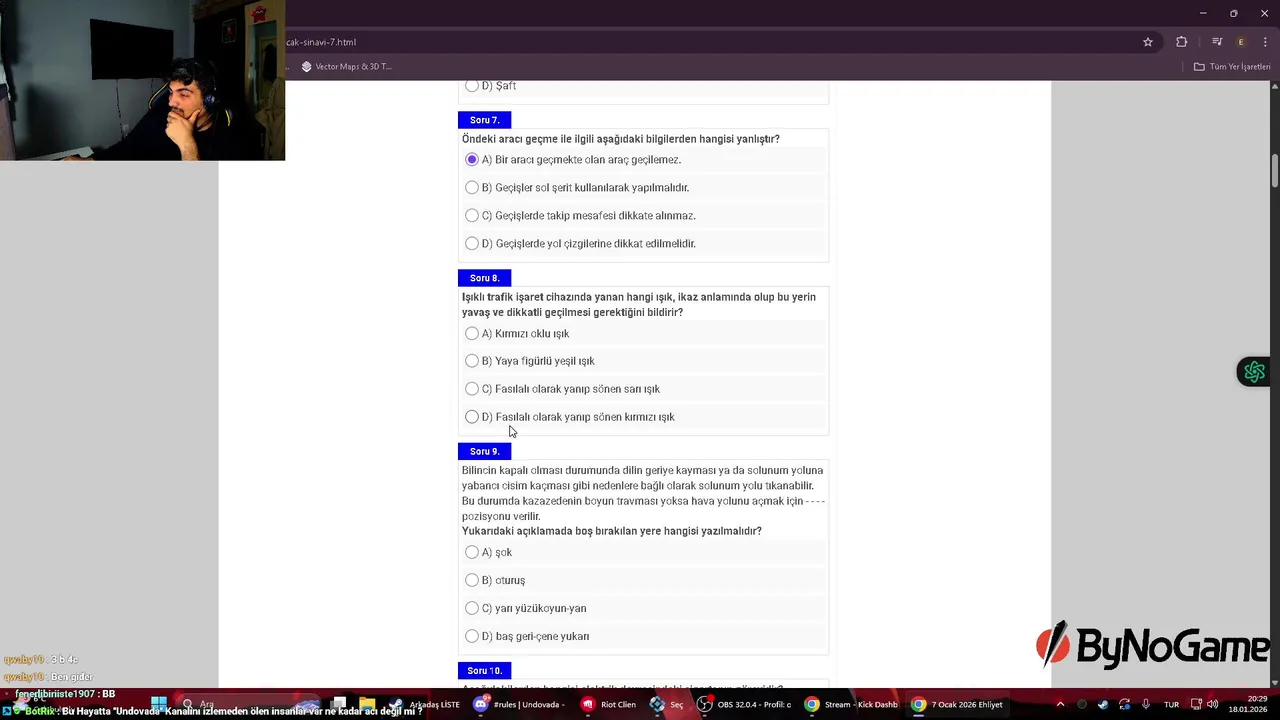The width and height of the screenshot is (1280, 720).
Task: Open the Vector Maps & 3D bookmark
Action: click(346, 67)
